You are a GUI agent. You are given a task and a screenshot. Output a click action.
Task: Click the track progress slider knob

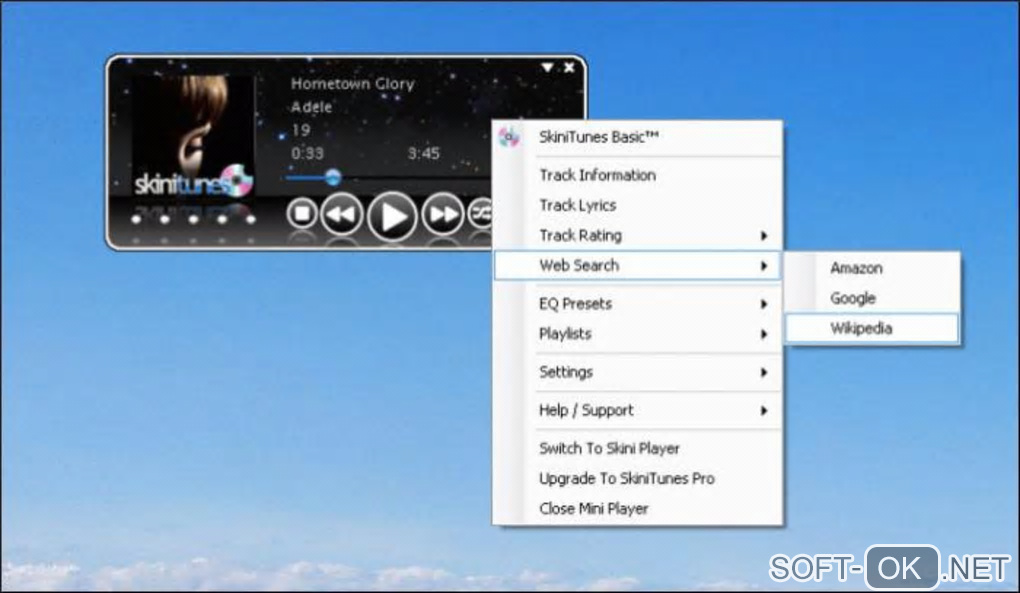click(x=332, y=177)
